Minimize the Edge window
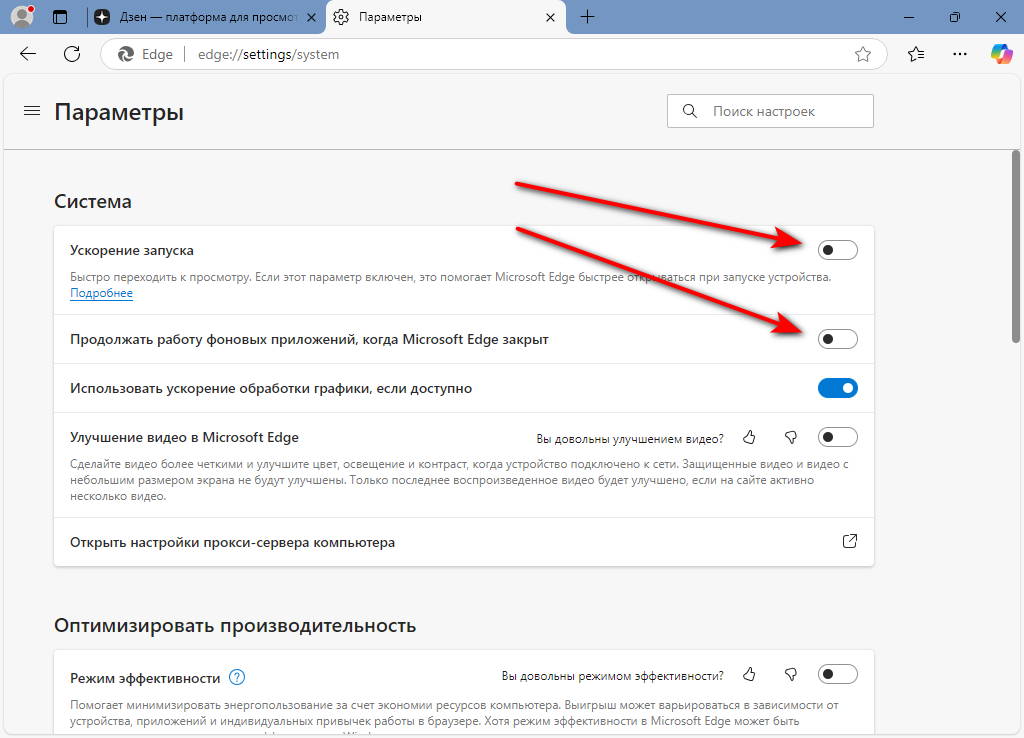This screenshot has width=1024, height=738. (x=908, y=17)
